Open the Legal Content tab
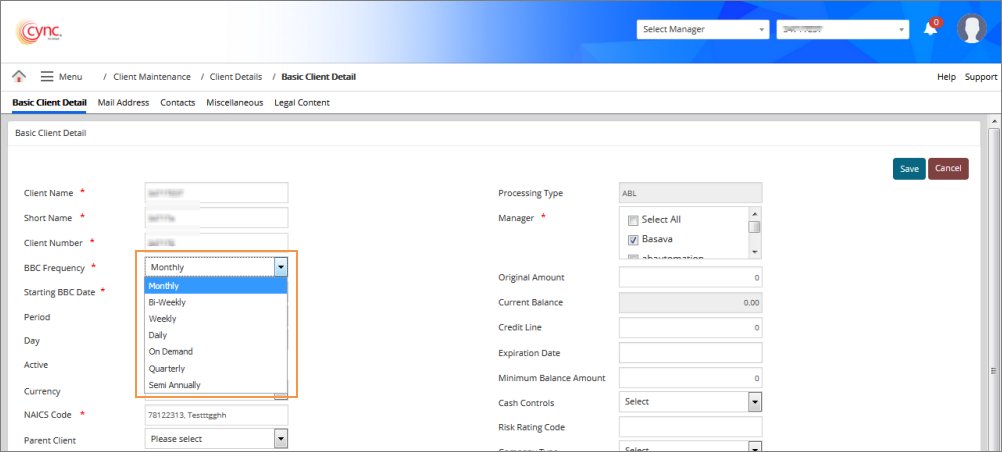 tap(301, 102)
